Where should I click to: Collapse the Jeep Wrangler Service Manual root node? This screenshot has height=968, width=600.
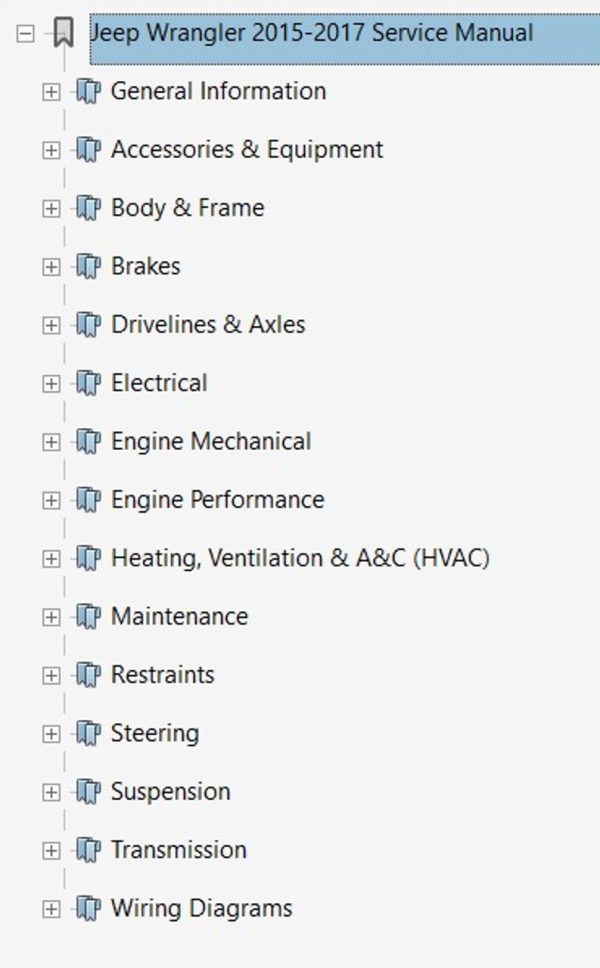pyautogui.click(x=25, y=33)
